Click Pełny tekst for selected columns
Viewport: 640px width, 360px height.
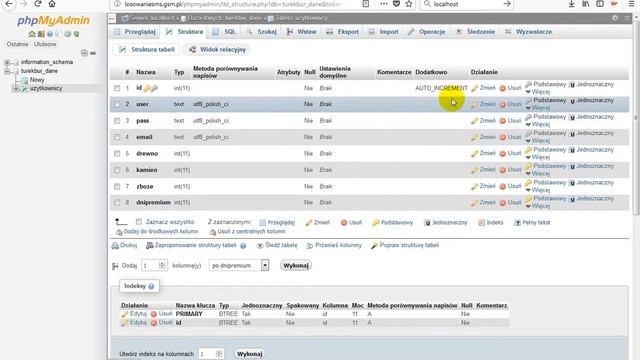532,222
